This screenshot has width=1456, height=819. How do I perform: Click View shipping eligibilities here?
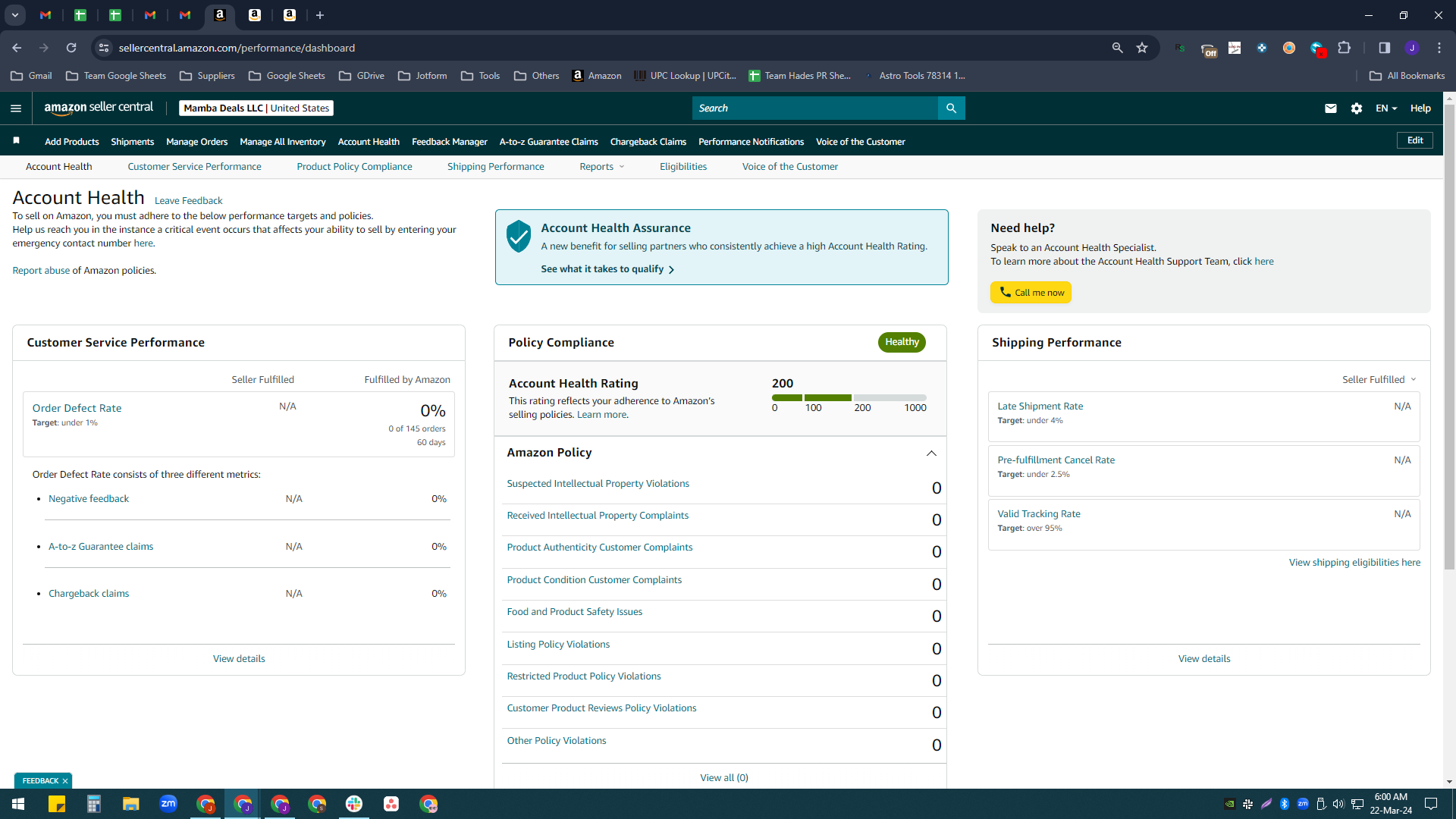(x=1354, y=563)
